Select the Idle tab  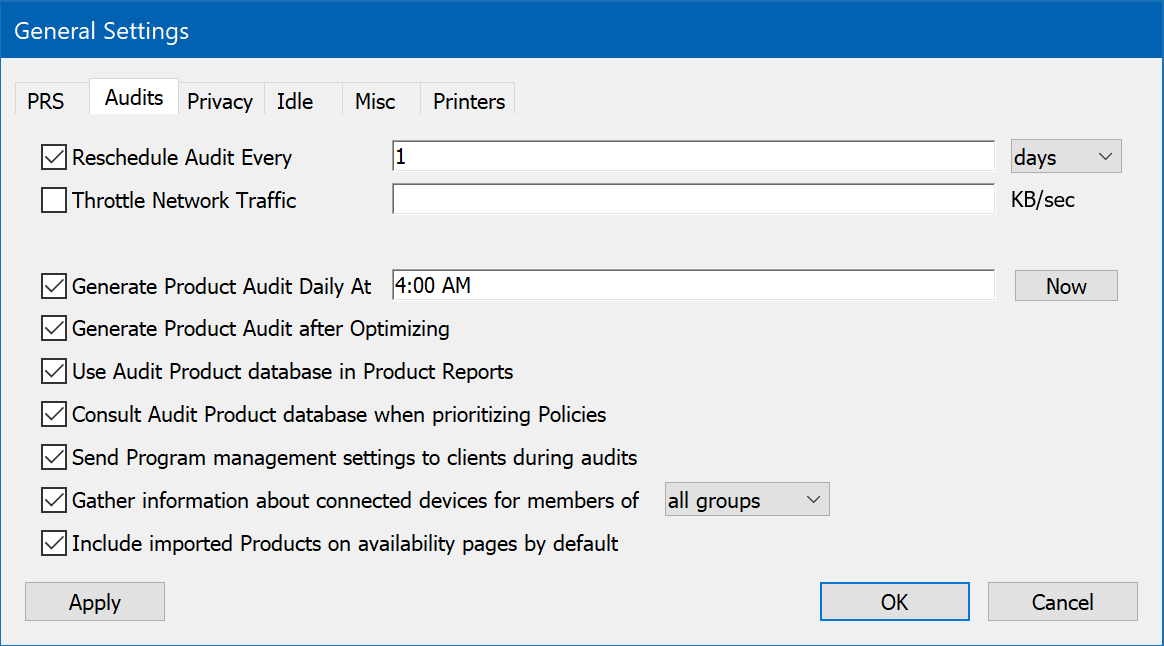(295, 101)
